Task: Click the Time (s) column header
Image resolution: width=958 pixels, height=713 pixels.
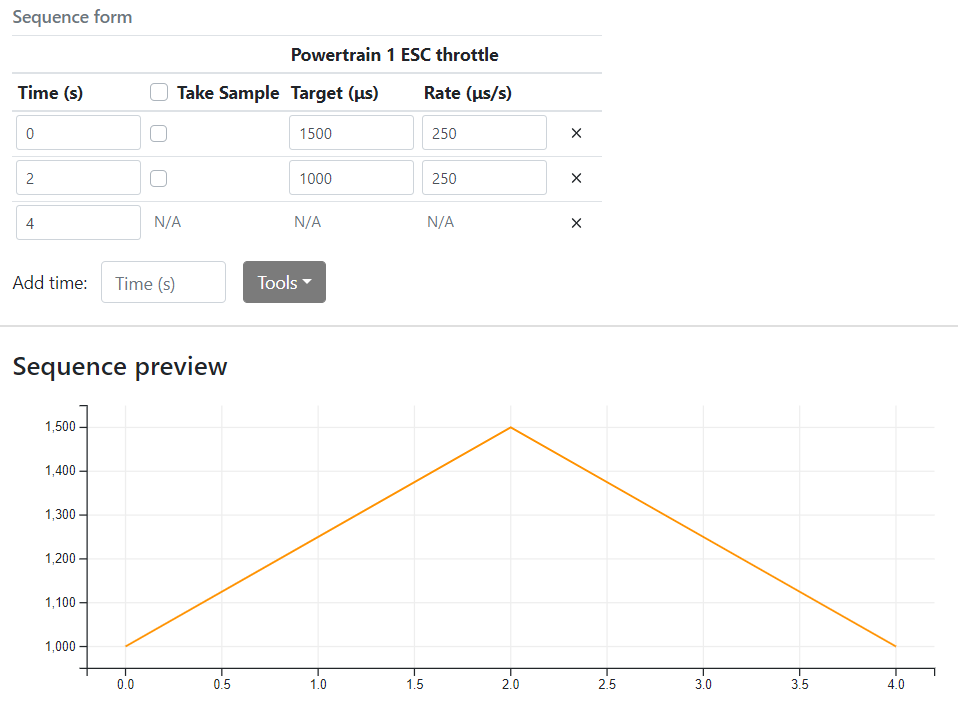Action: 50,93
